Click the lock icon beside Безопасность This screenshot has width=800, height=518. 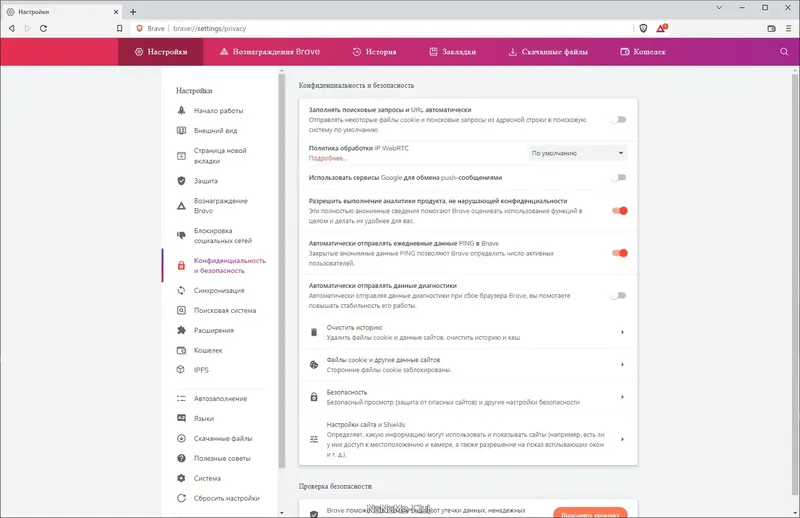click(x=314, y=397)
